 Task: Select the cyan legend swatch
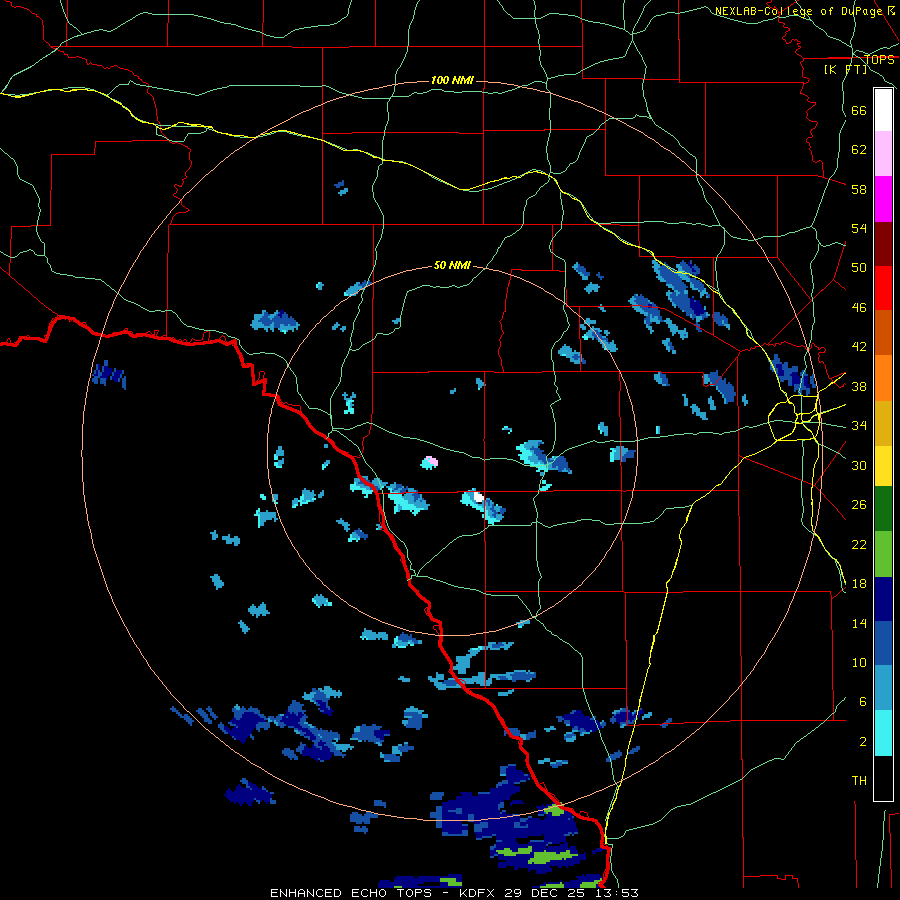pos(883,734)
